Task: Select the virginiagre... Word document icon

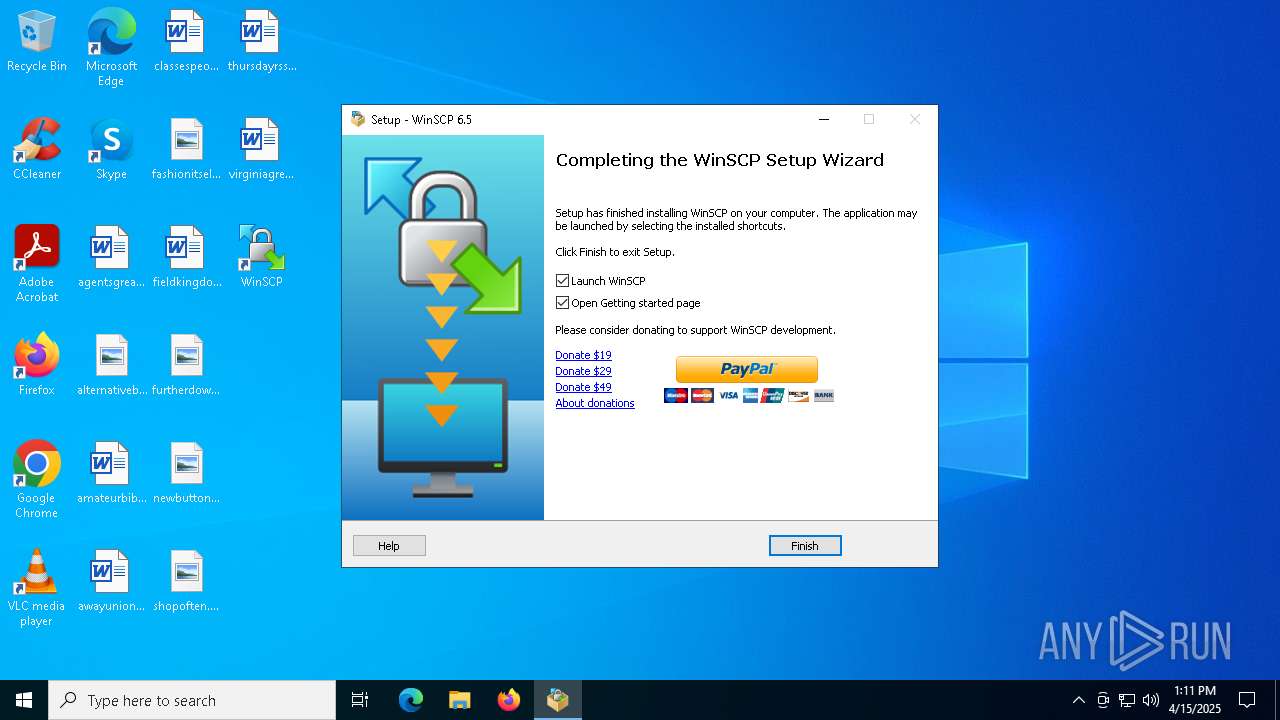Action: tap(262, 150)
